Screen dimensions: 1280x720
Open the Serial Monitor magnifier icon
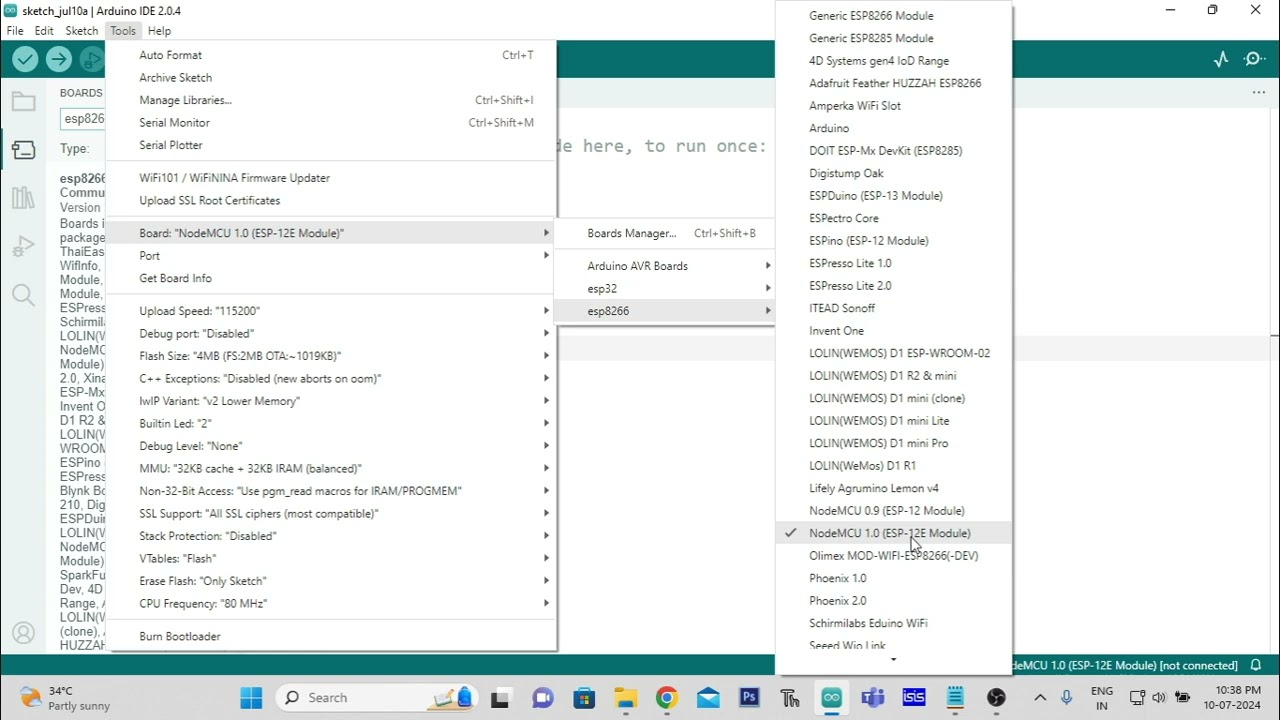(1255, 60)
